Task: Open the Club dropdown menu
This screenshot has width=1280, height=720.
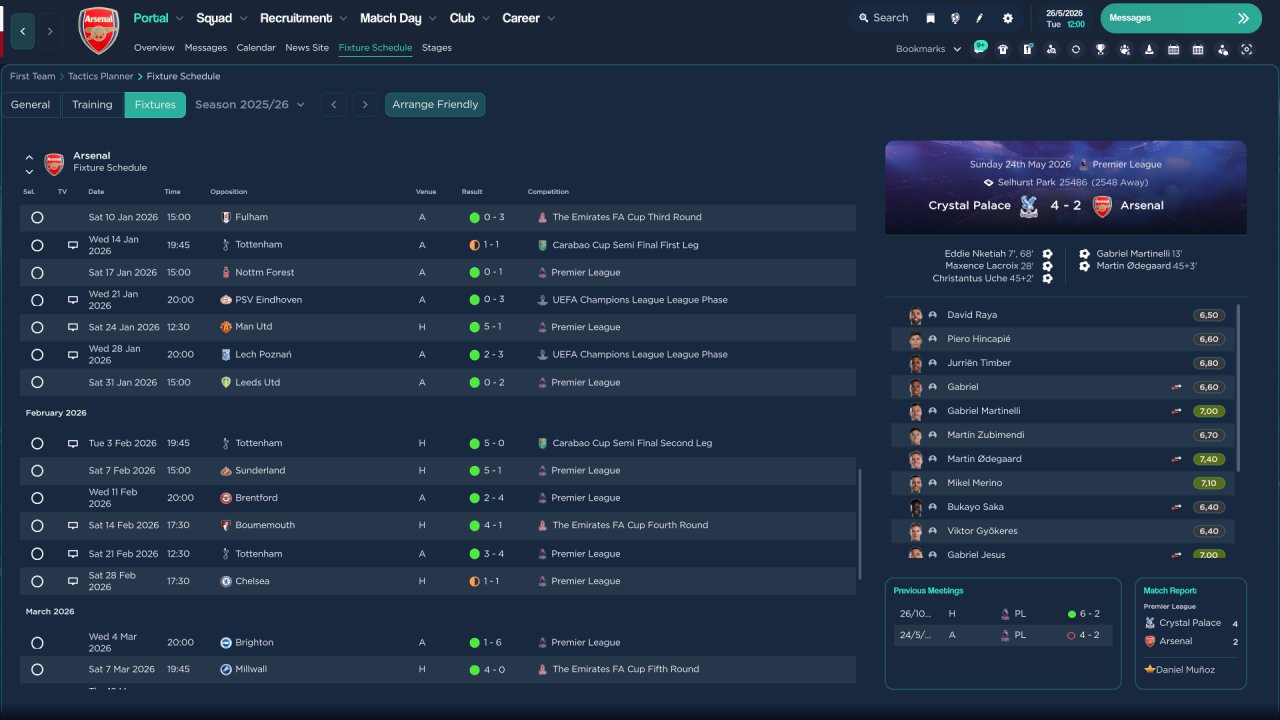Action: click(469, 18)
